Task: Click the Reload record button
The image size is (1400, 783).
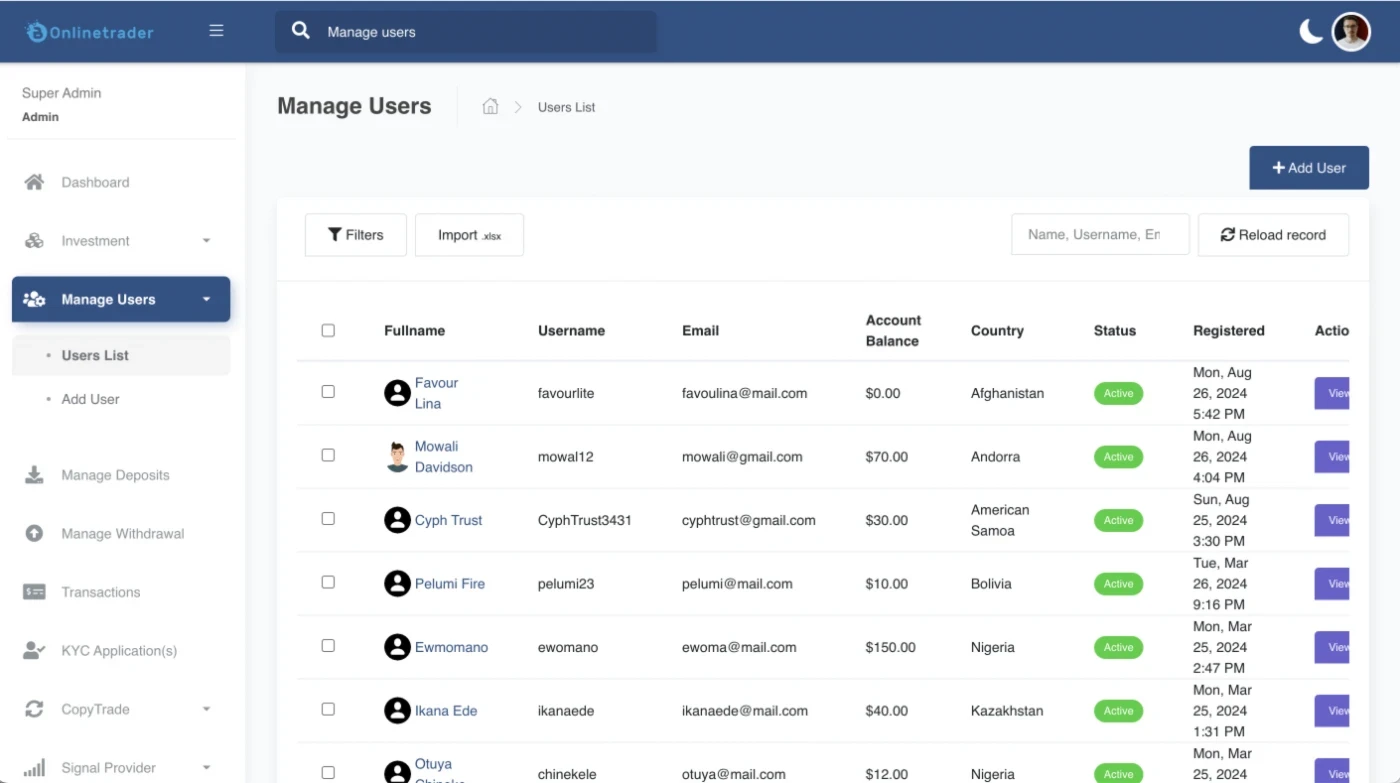Action: click(1272, 235)
